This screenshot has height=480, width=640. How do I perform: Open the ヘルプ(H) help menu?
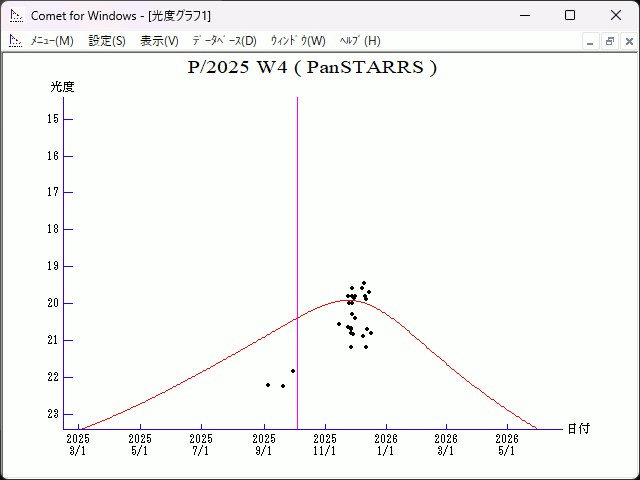(x=360, y=41)
